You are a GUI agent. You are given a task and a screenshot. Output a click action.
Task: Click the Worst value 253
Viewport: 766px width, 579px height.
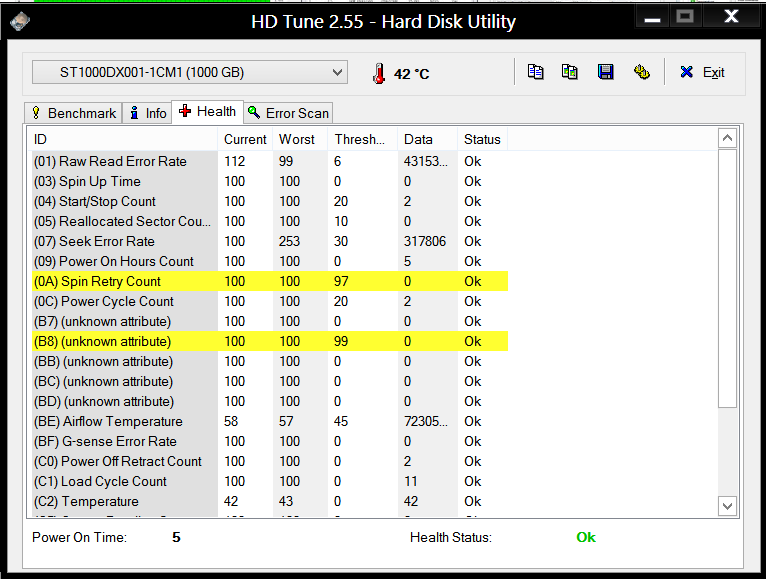point(289,241)
